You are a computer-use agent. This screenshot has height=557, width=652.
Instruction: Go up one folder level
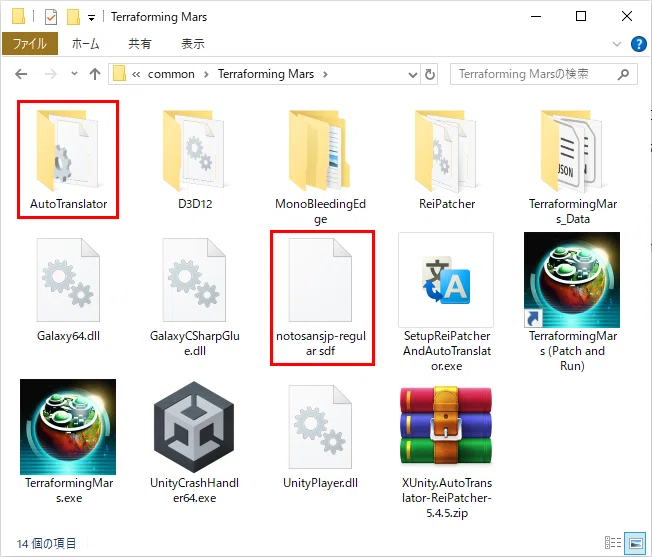95,74
